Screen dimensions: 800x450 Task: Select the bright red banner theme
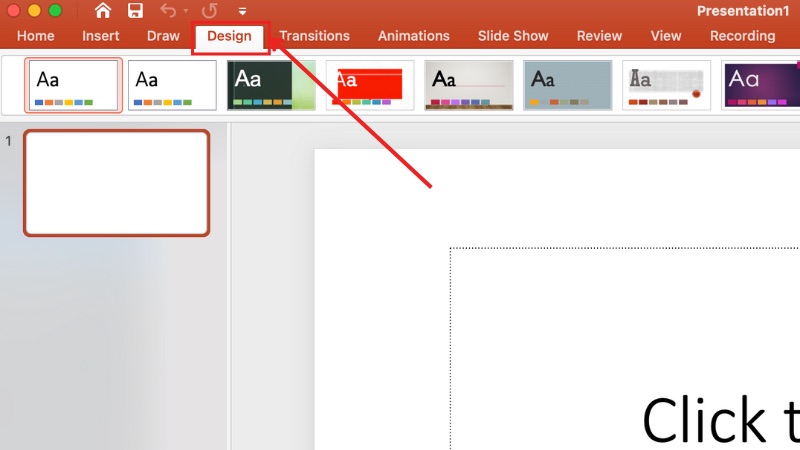click(x=370, y=85)
